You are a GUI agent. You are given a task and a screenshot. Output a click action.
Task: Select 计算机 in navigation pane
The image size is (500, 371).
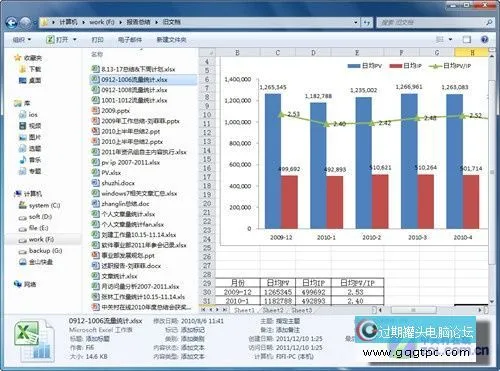(29, 194)
